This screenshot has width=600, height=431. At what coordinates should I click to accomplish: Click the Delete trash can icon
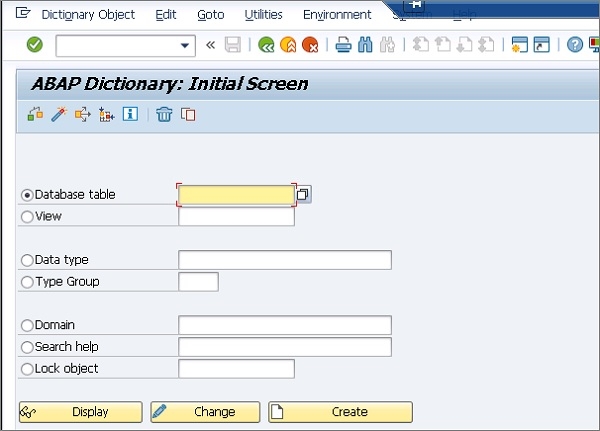pos(164,114)
